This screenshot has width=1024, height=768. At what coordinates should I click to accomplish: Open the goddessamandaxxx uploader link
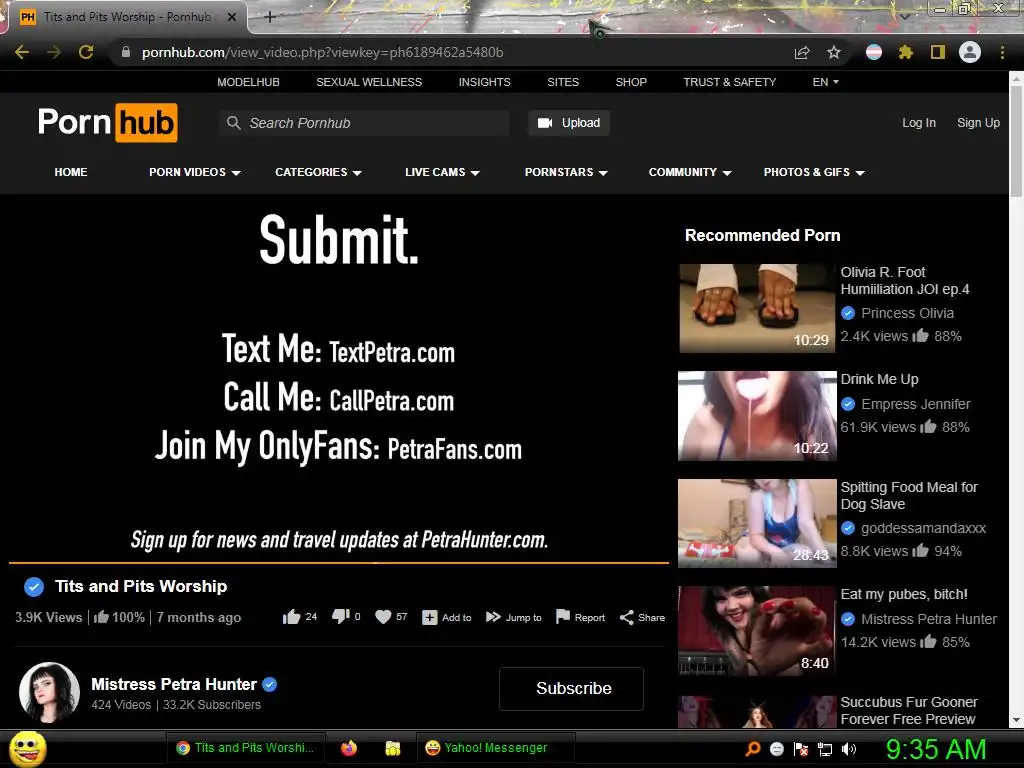923,528
